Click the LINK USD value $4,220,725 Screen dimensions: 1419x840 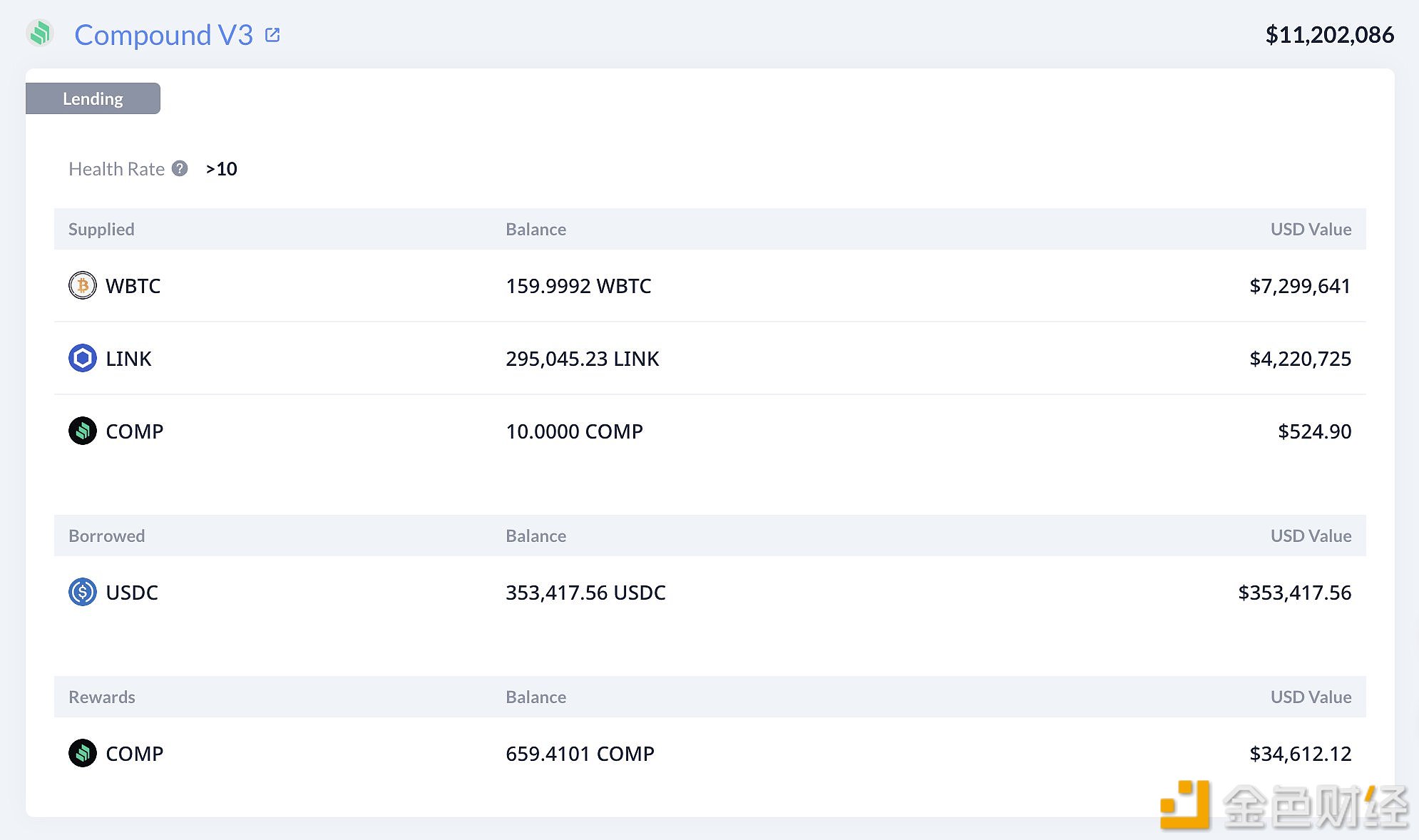pyautogui.click(x=1300, y=359)
